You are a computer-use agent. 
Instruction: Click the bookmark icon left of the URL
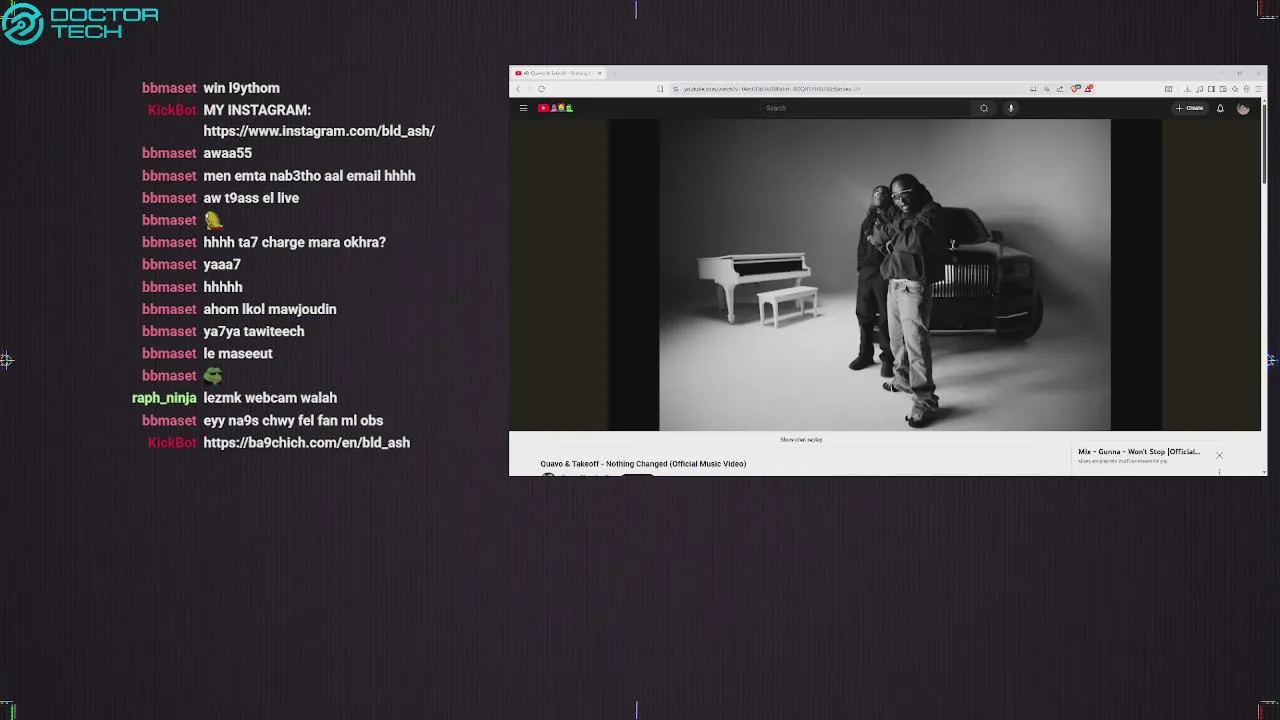coord(660,89)
